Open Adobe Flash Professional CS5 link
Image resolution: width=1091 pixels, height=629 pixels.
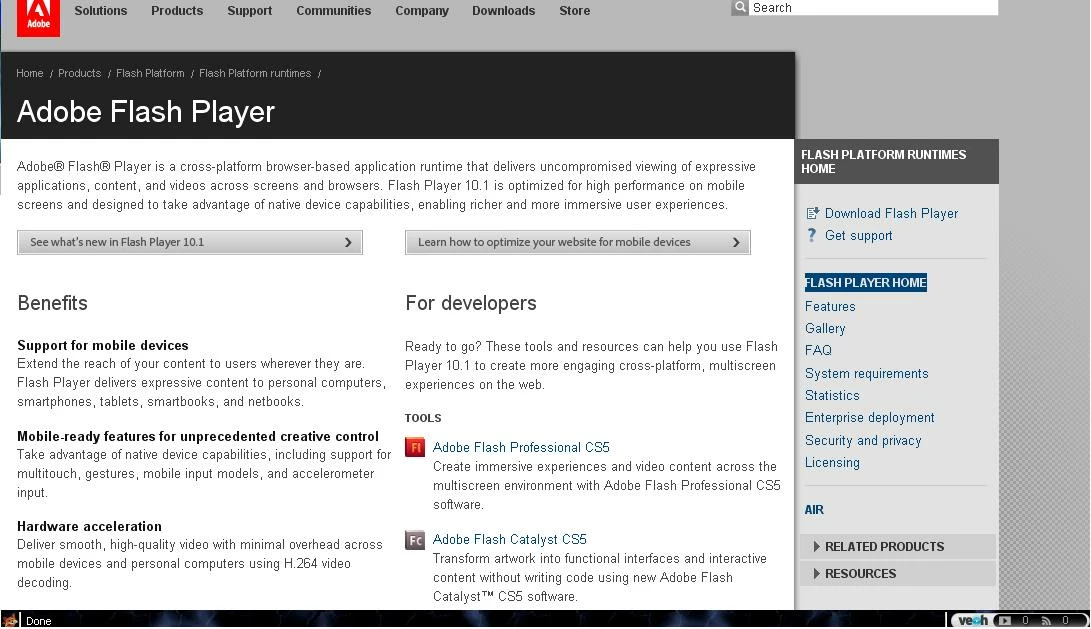(x=521, y=447)
